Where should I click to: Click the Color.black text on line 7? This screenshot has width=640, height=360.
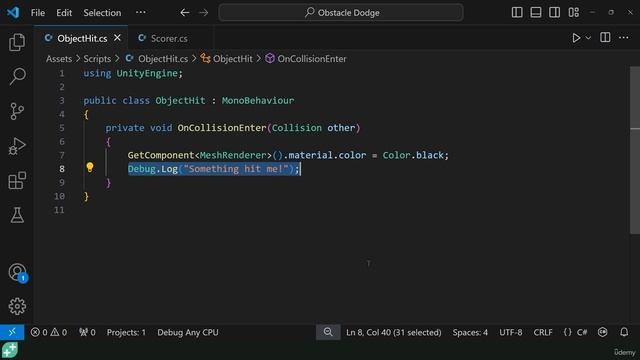[413, 155]
